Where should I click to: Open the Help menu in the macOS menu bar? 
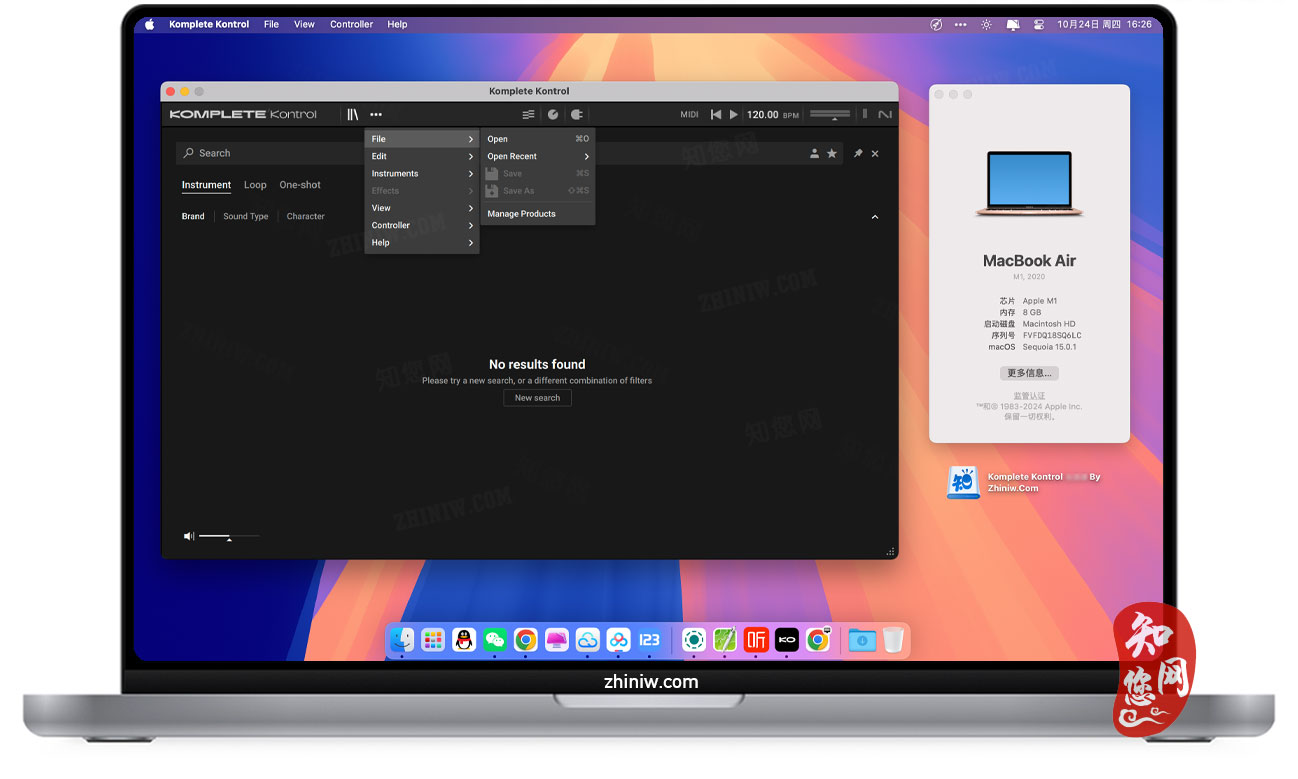(x=397, y=24)
